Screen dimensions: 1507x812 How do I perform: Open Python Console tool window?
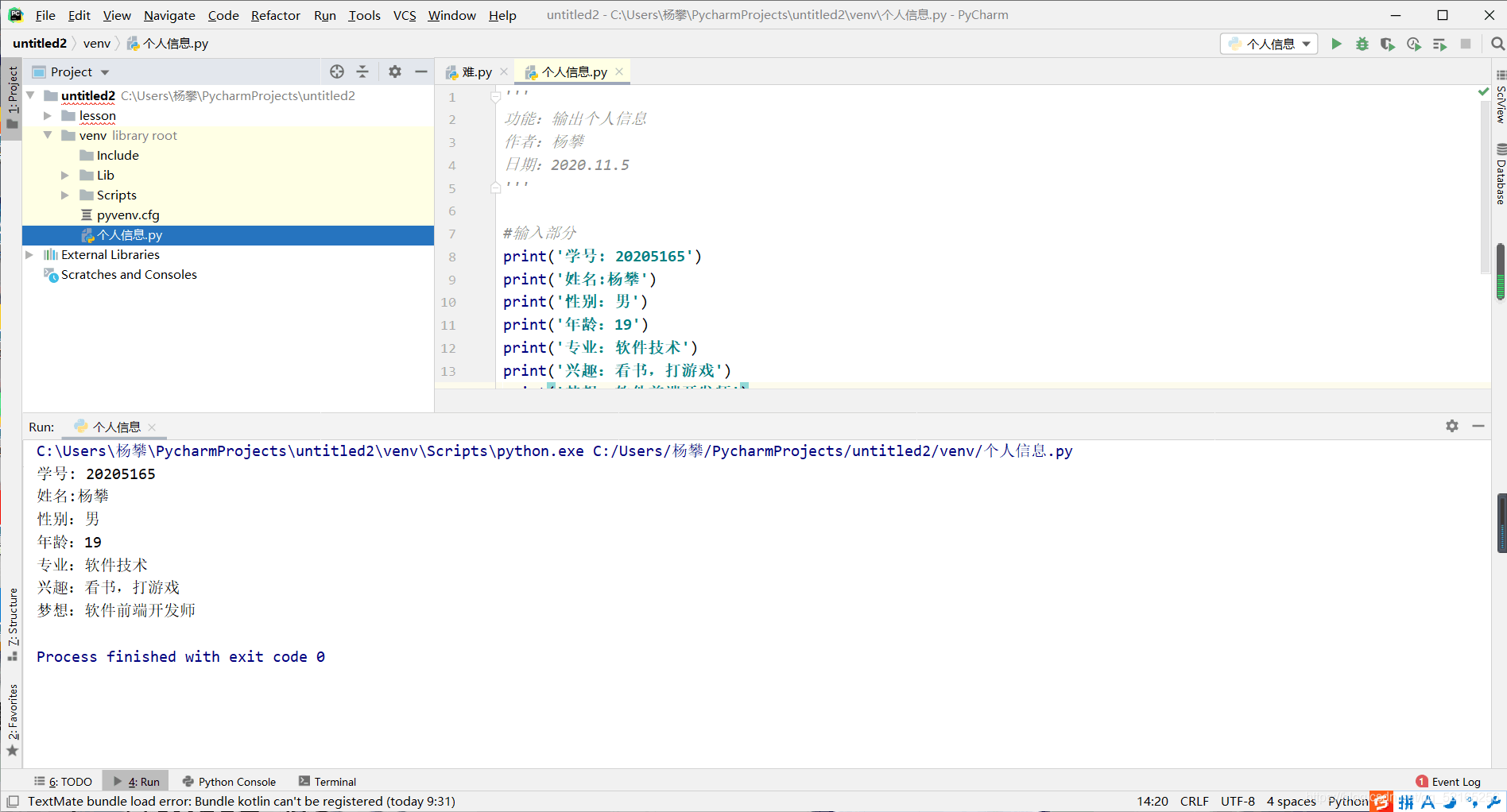229,781
